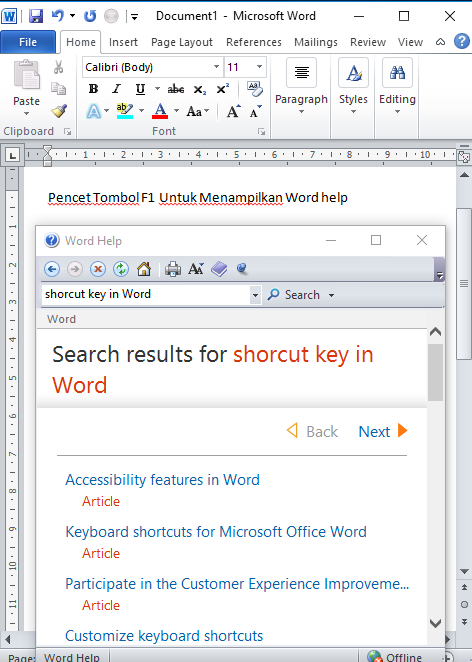Screen dimensions: 472x662
Task: Click the Redo/Repeat icon in title bar
Action: [x=90, y=16]
